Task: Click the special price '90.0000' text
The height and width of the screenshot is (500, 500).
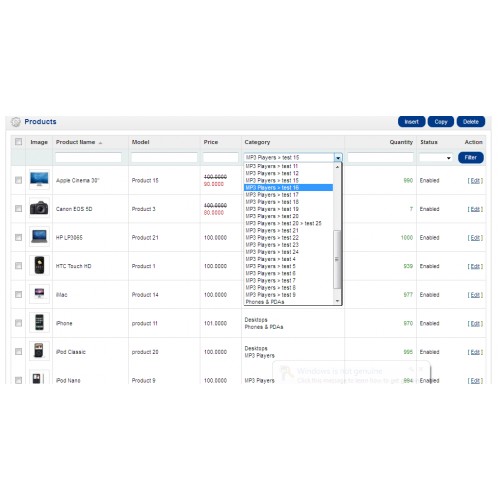Action: (214, 184)
